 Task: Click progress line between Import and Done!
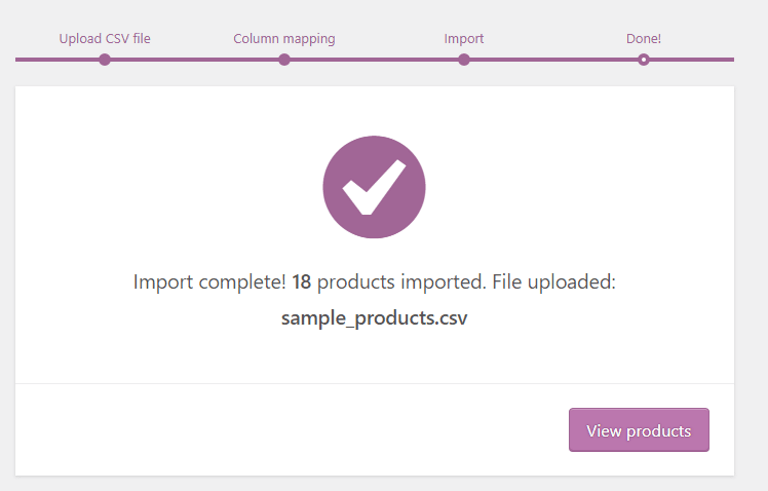point(554,60)
